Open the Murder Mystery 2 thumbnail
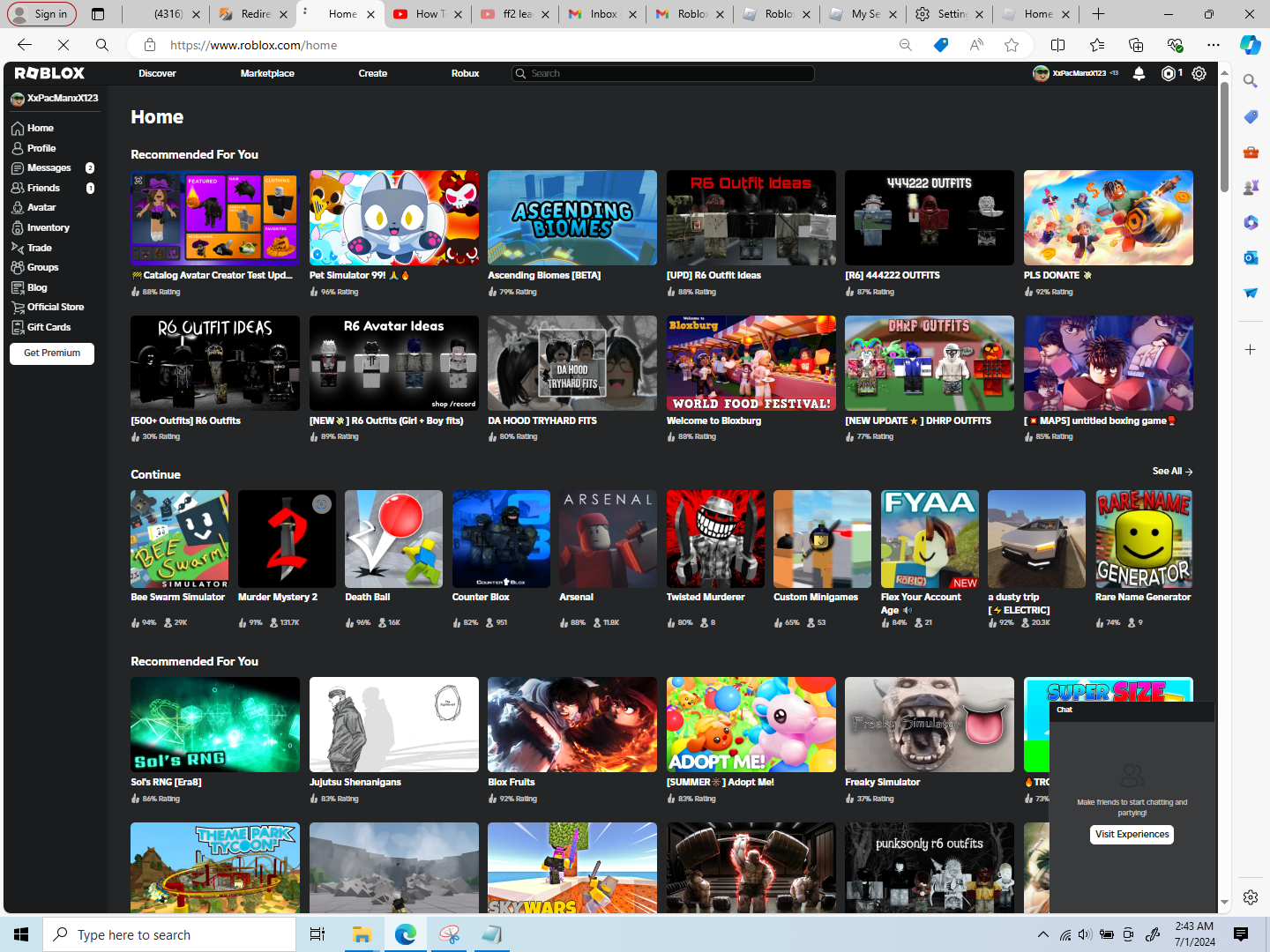Viewport: 1270px width, 952px height. point(287,539)
